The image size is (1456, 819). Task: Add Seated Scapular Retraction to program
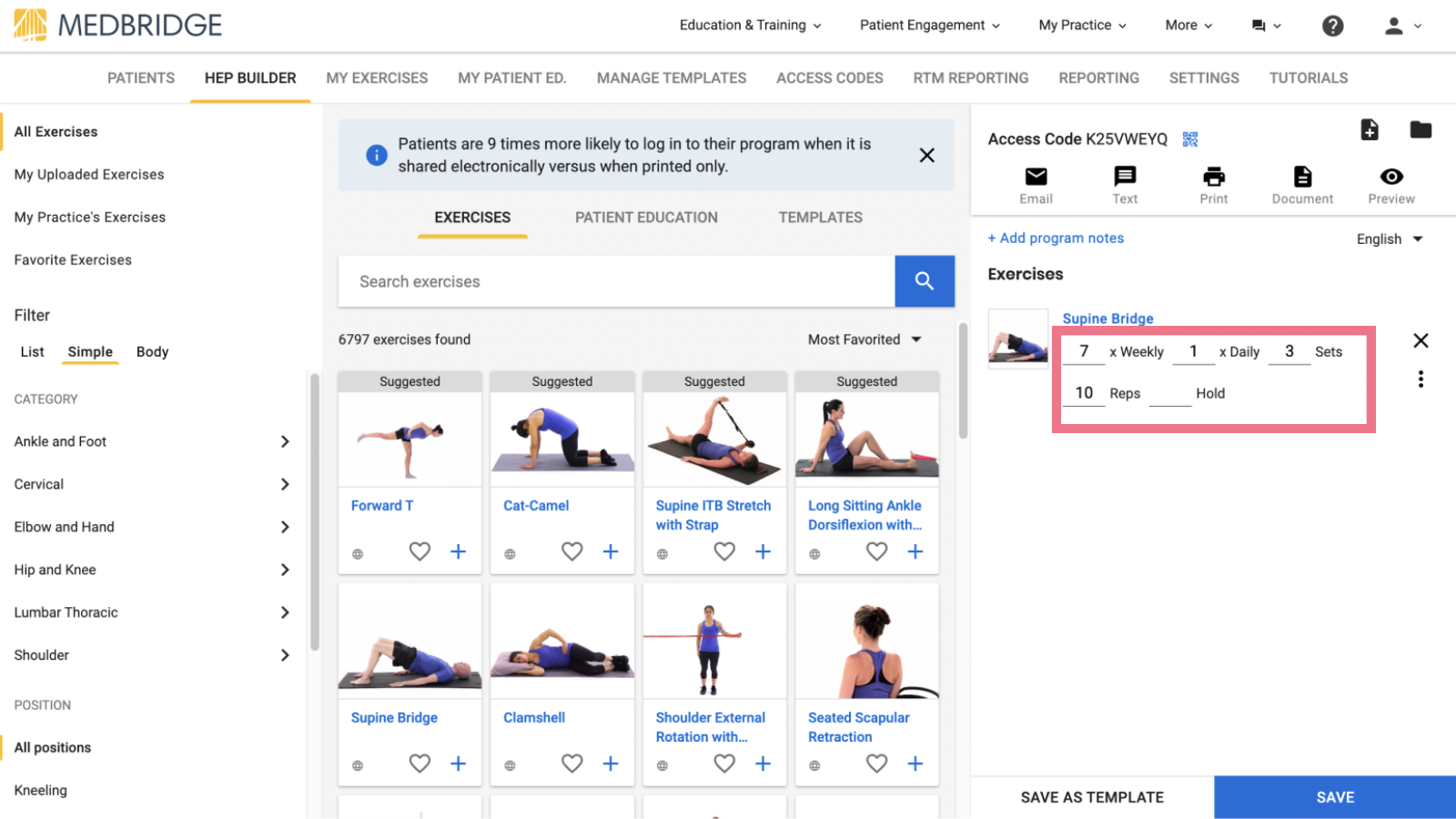(x=915, y=763)
